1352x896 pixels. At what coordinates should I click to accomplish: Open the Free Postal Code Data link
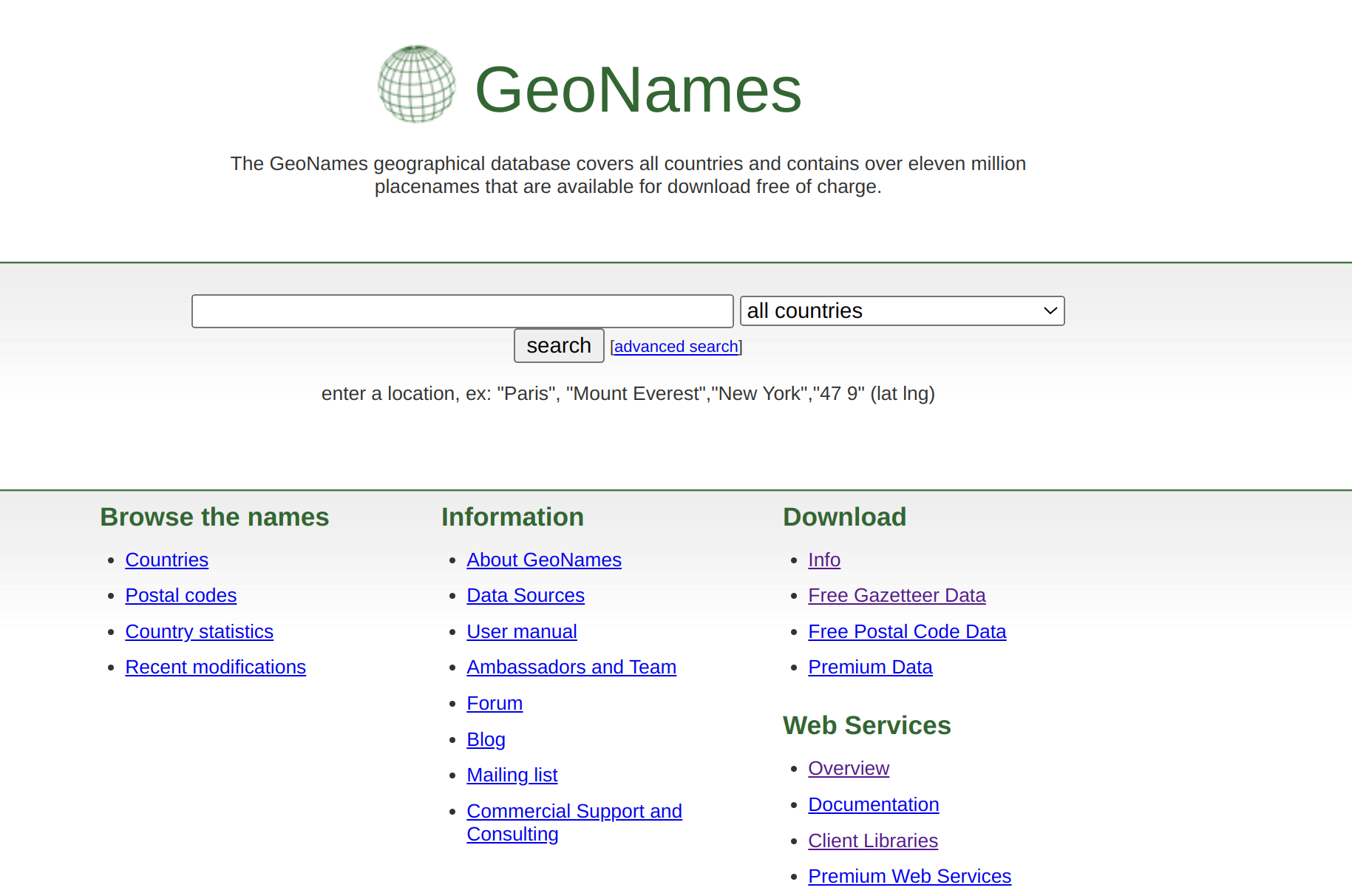point(907,631)
